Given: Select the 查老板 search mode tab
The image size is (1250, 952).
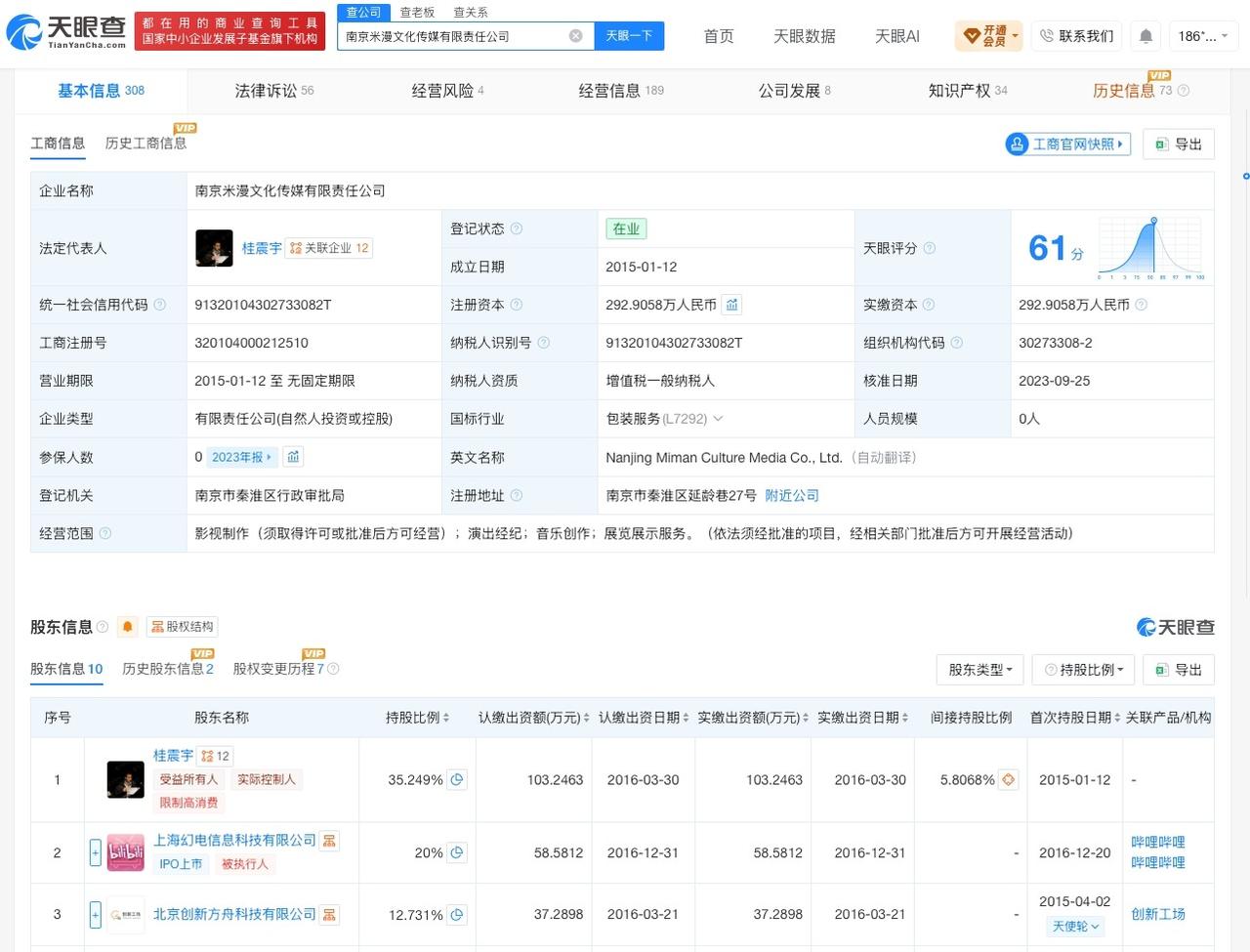Looking at the screenshot, I should 417,12.
